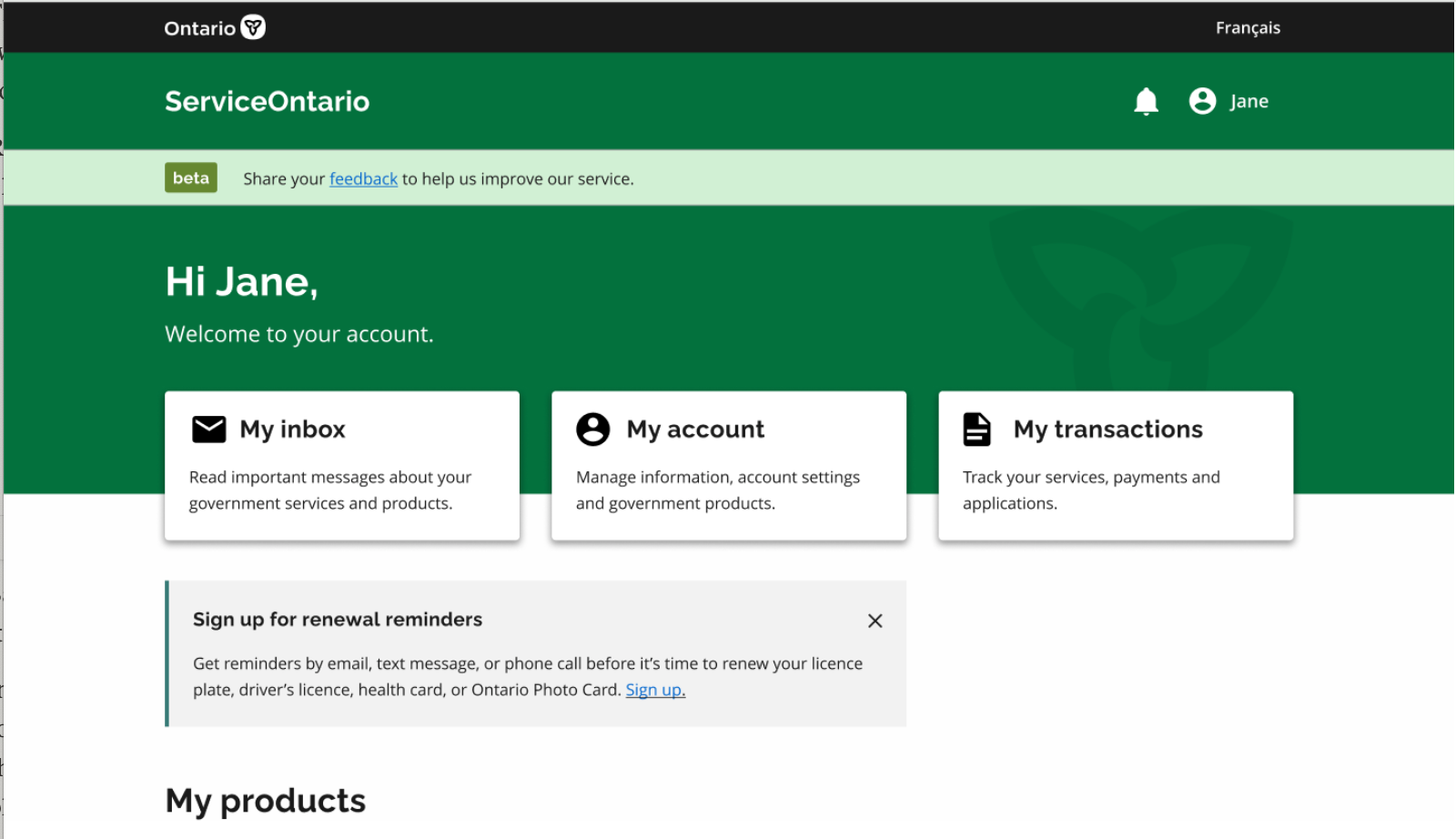1456x839 pixels.
Task: Click 'Manage information, account settings' description
Action: (x=718, y=490)
